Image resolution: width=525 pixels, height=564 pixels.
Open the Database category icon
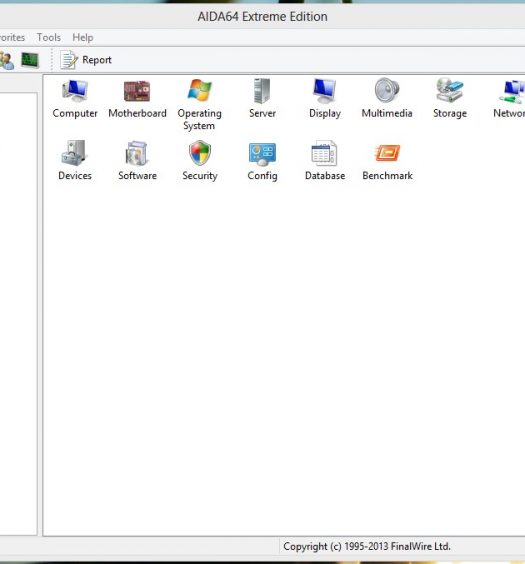(x=324, y=153)
